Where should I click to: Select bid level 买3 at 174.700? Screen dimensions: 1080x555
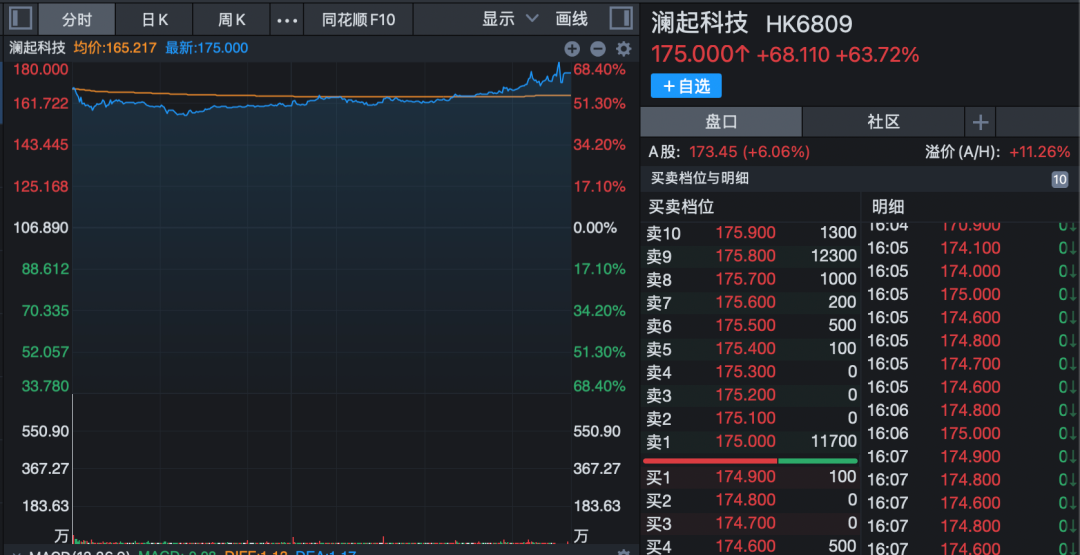coord(751,523)
